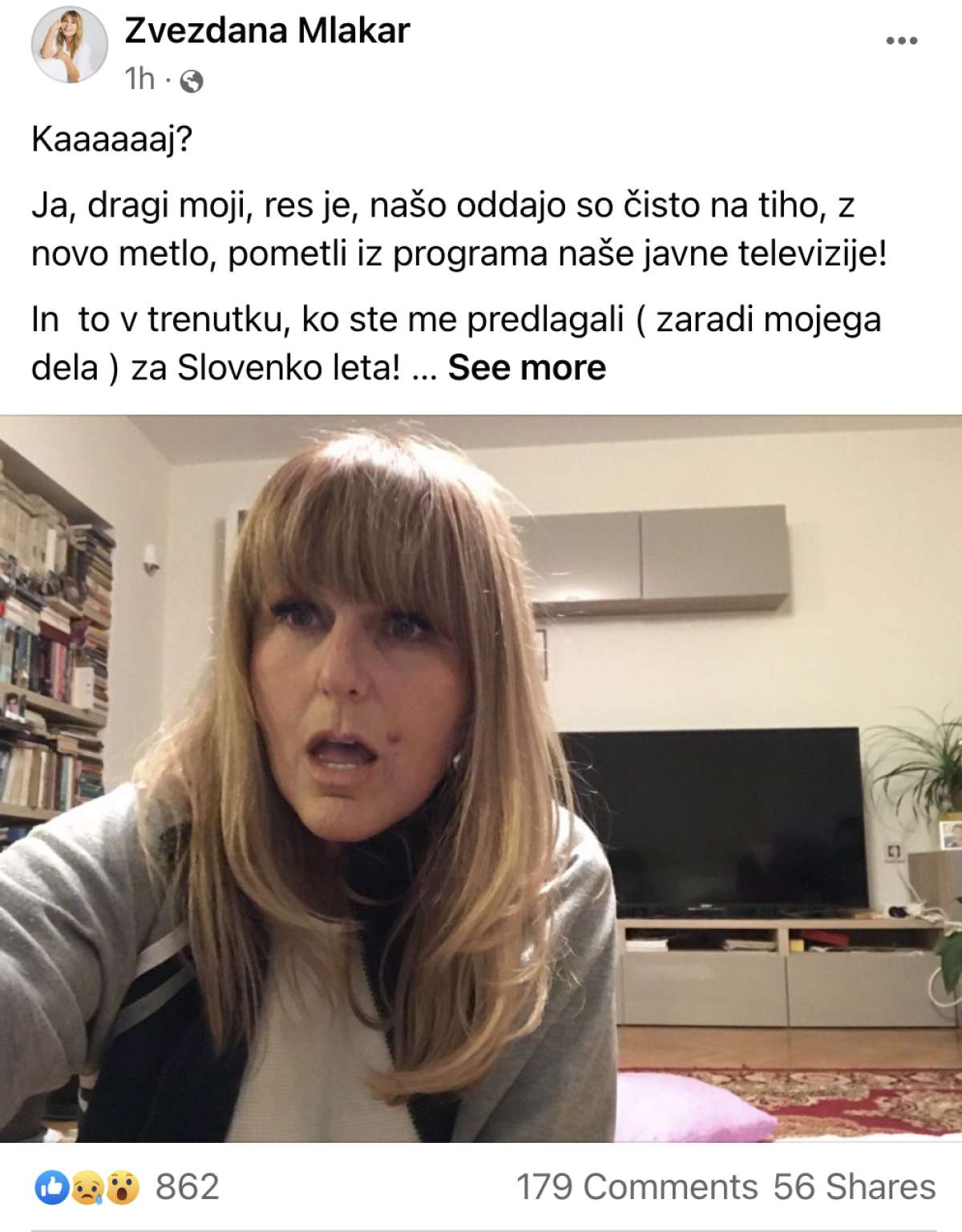Click the profile picture avatar
Screen dimensions: 962x1232
69,45
